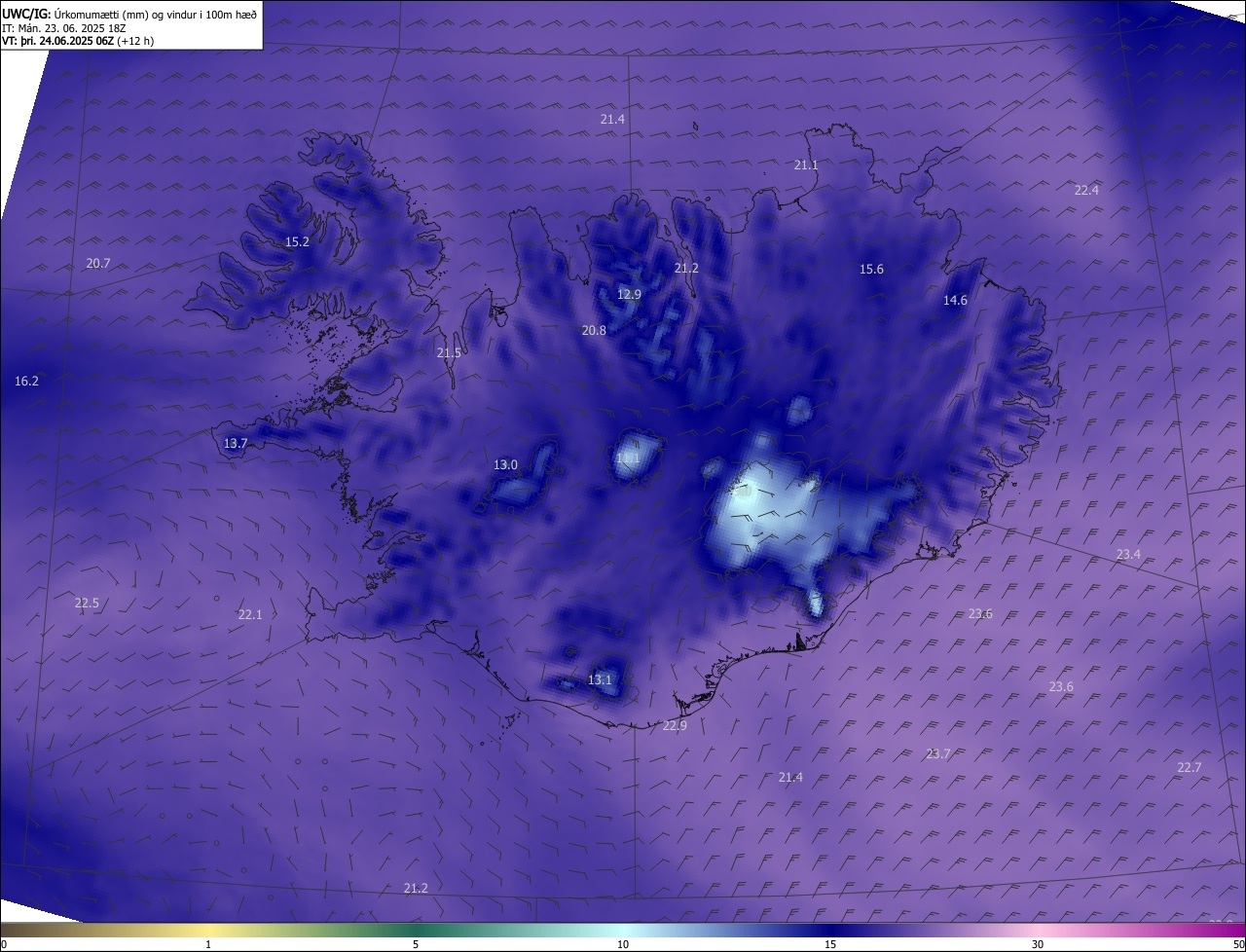Image resolution: width=1246 pixels, height=952 pixels.
Task: Click the map value 23.7
Action: [x=937, y=753]
